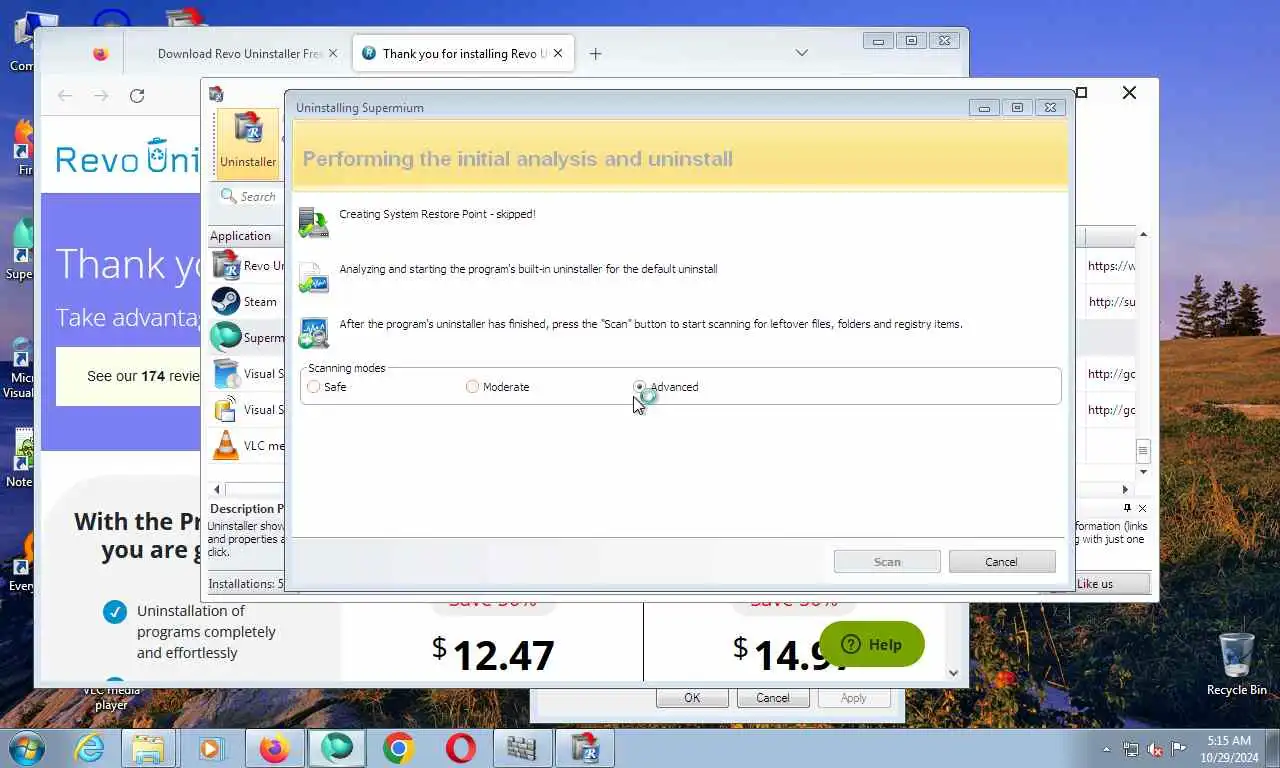Open the taskbar clock and date
1280x768 pixels.
point(1229,748)
